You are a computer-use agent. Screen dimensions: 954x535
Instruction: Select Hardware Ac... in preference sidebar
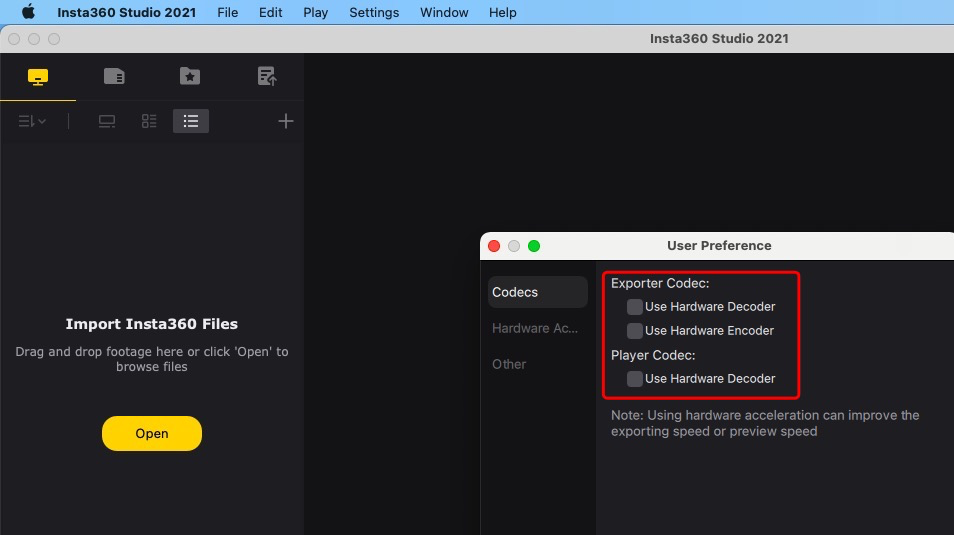(535, 328)
